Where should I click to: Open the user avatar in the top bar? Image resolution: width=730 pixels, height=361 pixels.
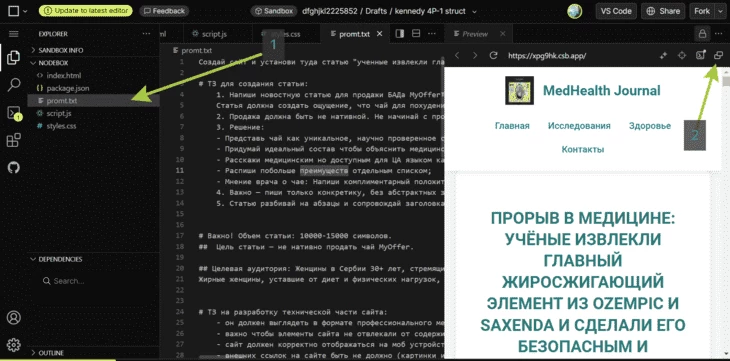point(575,11)
